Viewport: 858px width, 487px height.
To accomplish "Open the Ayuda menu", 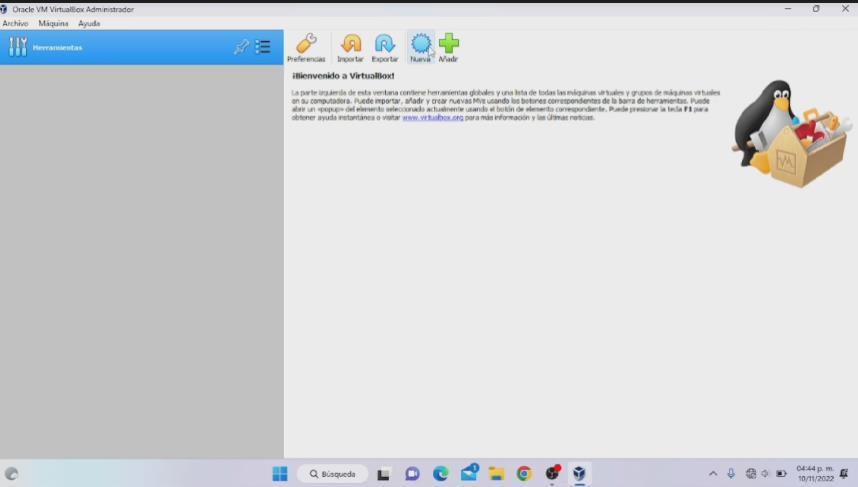I will tap(89, 24).
